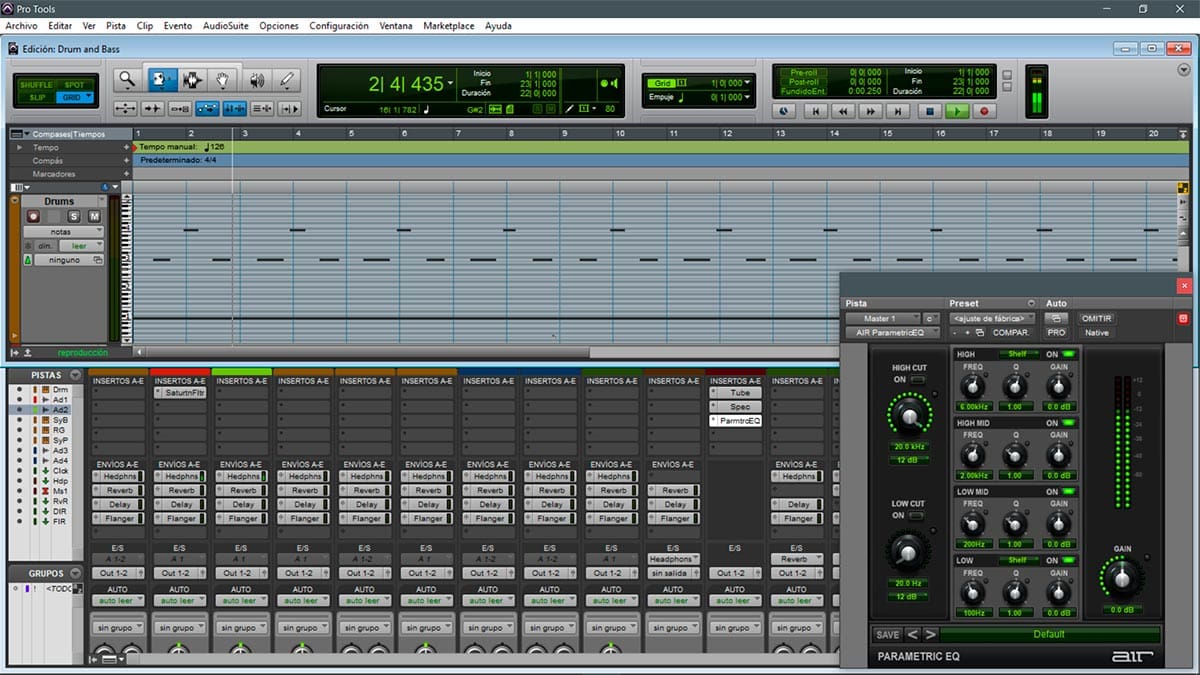The image size is (1200, 675).
Task: Enable record on the Drums track
Action: [x=33, y=216]
